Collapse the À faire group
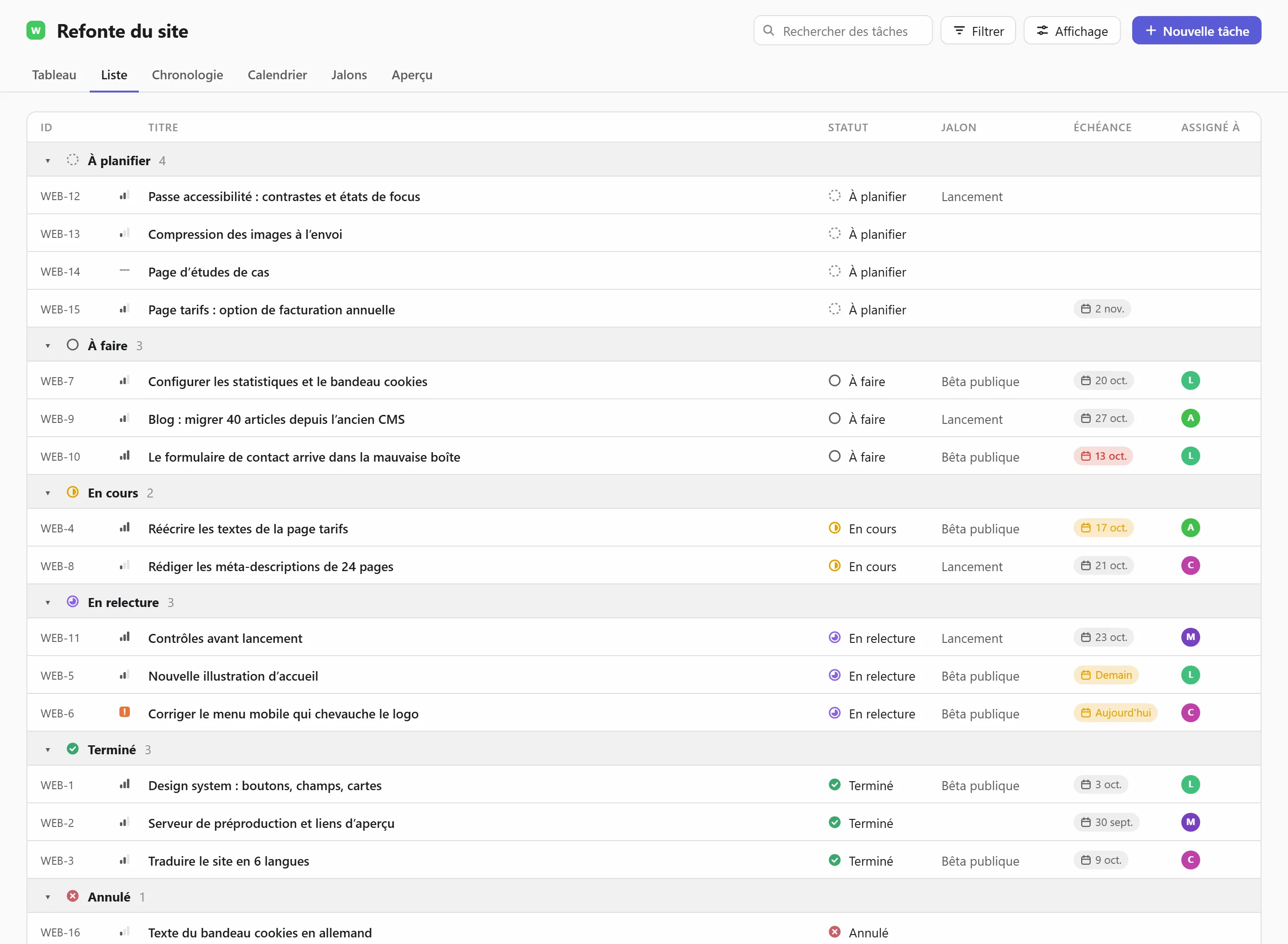Viewport: 1288px width, 944px height. coord(48,346)
